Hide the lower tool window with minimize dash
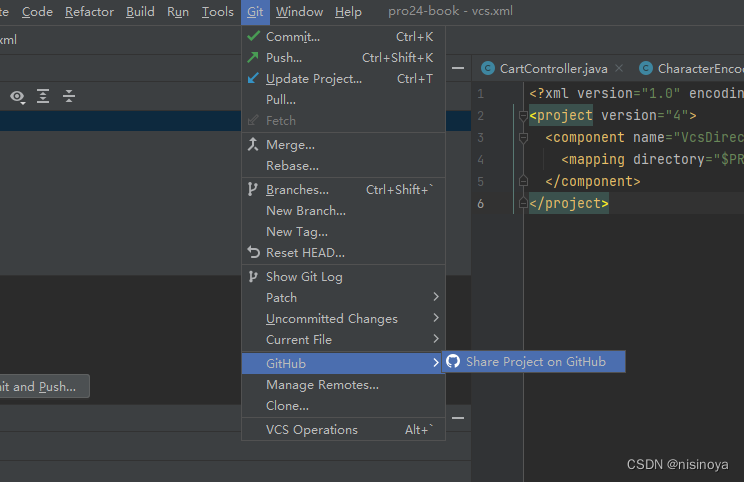This screenshot has width=744, height=482. [x=458, y=418]
